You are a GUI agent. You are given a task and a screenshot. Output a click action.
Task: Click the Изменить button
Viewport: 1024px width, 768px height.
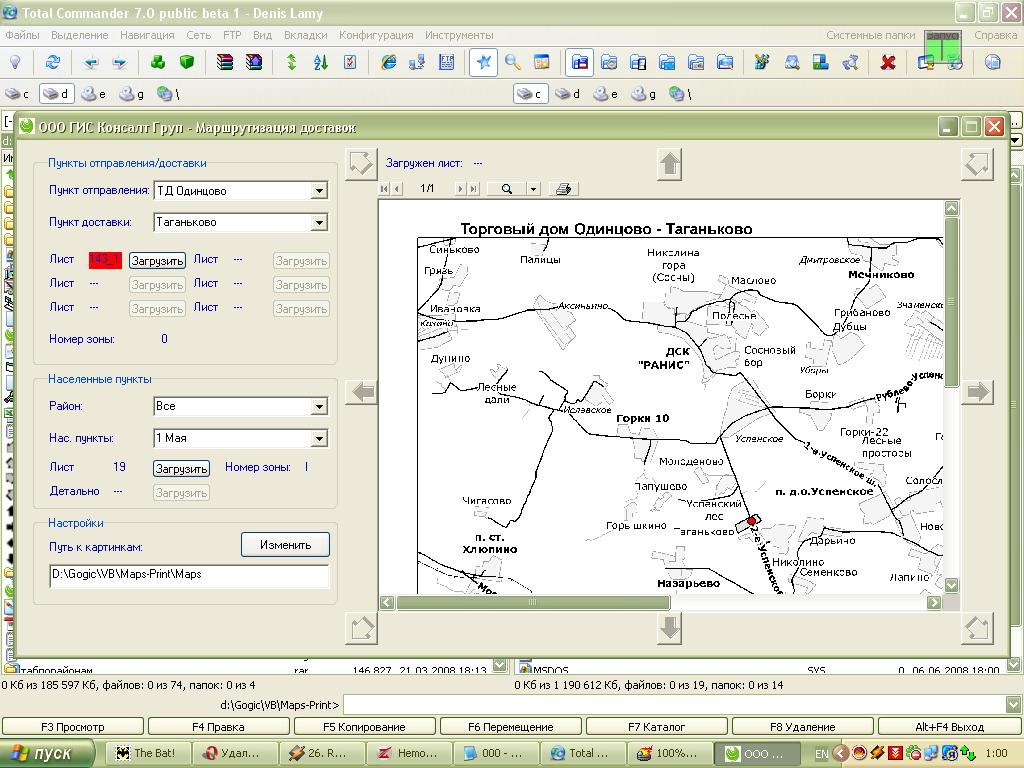tap(285, 545)
